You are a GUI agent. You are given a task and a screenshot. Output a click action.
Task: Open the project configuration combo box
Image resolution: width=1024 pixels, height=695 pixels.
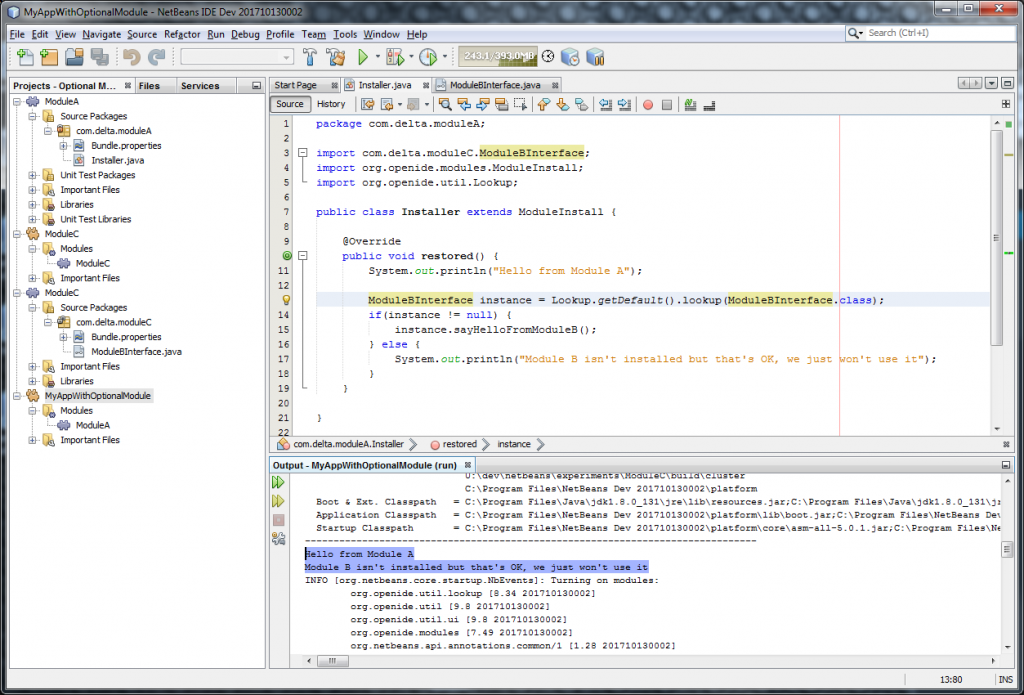click(x=237, y=57)
